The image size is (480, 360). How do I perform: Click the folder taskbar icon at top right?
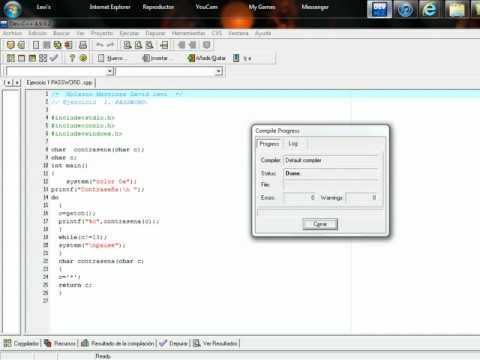[x=456, y=9]
